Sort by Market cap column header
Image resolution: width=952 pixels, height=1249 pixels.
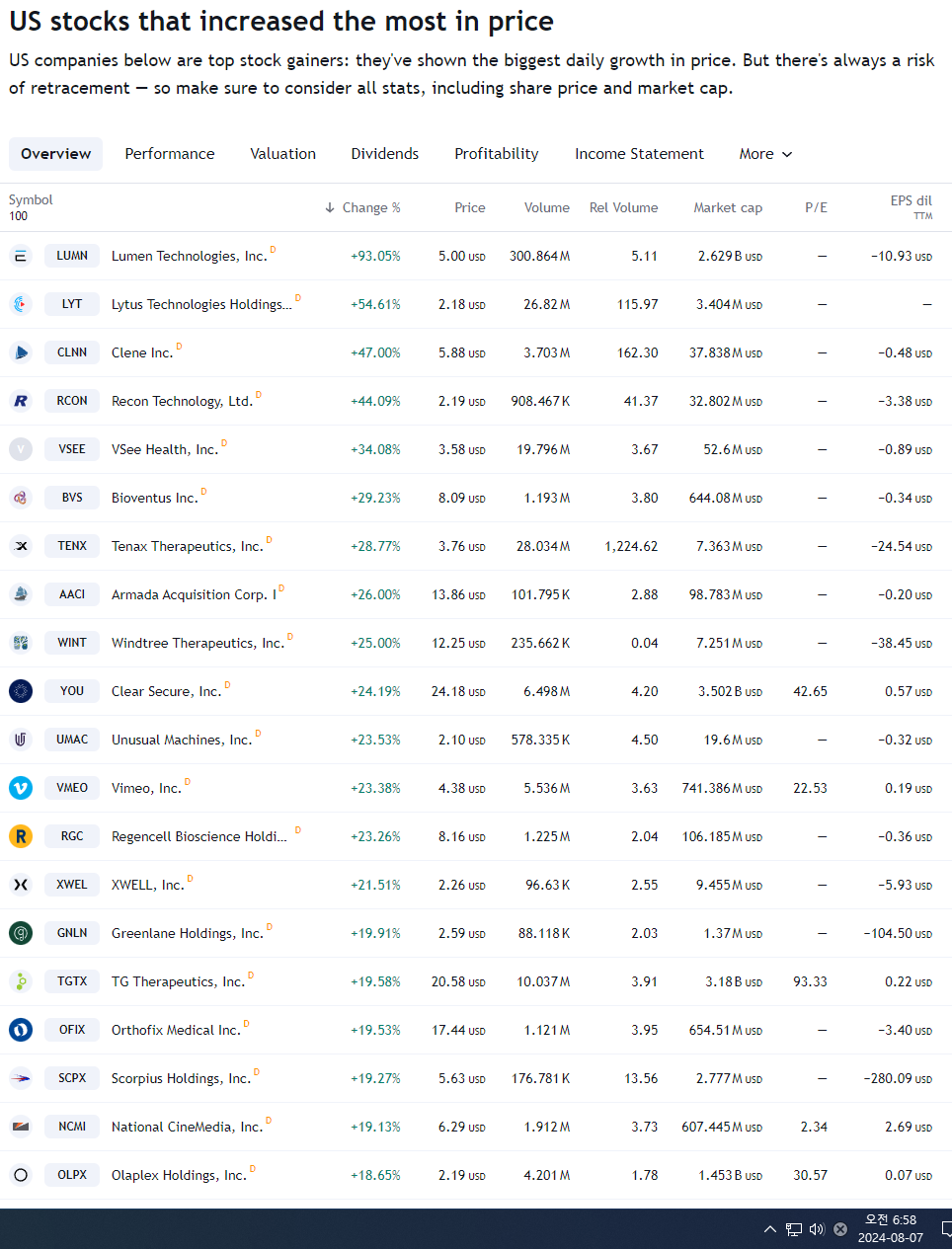pos(728,207)
